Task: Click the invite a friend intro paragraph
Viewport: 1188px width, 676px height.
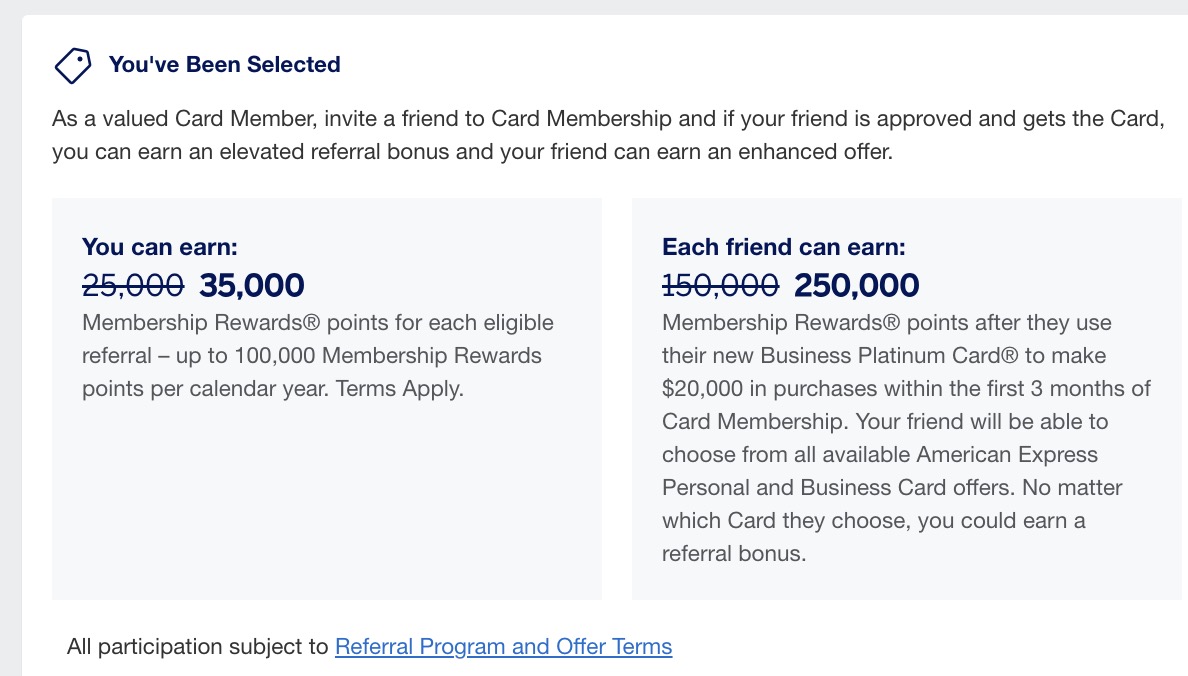Action: [x=608, y=135]
